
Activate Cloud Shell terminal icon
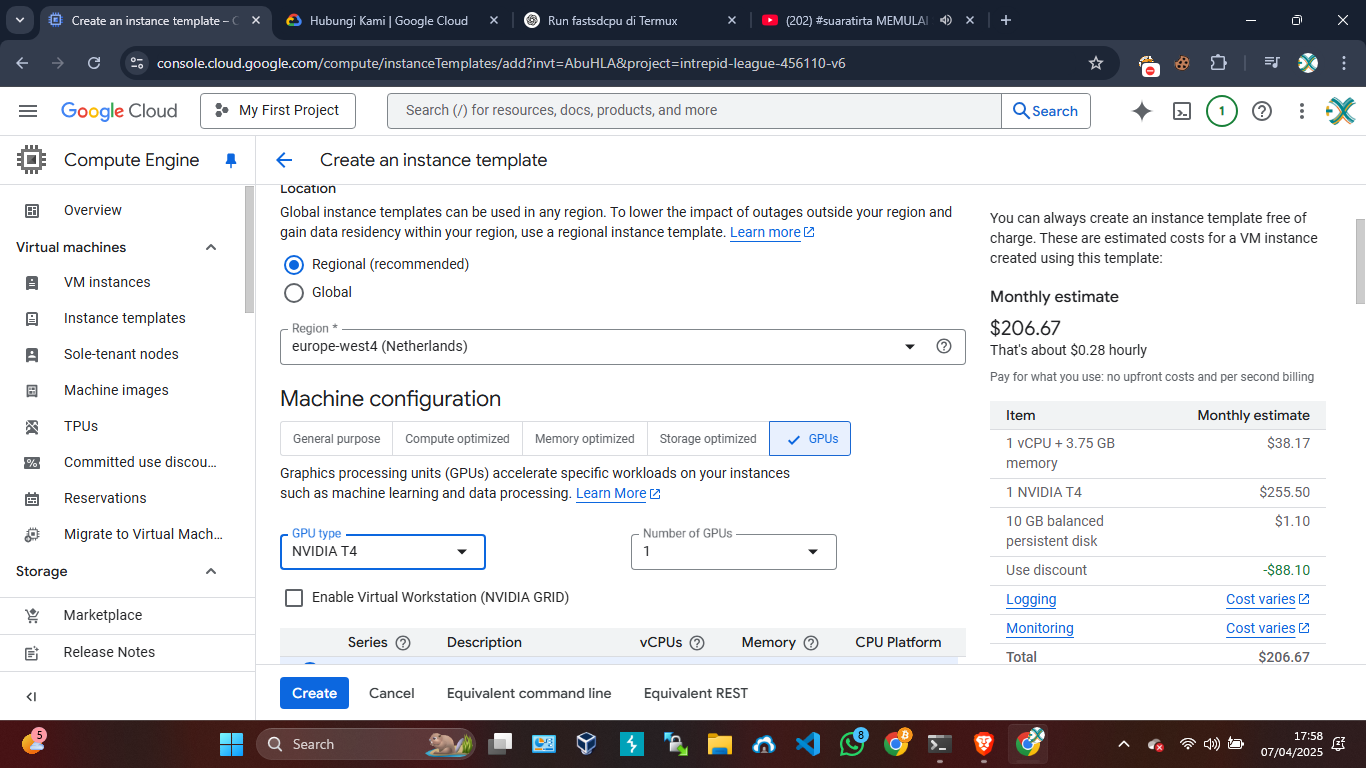pos(1182,111)
